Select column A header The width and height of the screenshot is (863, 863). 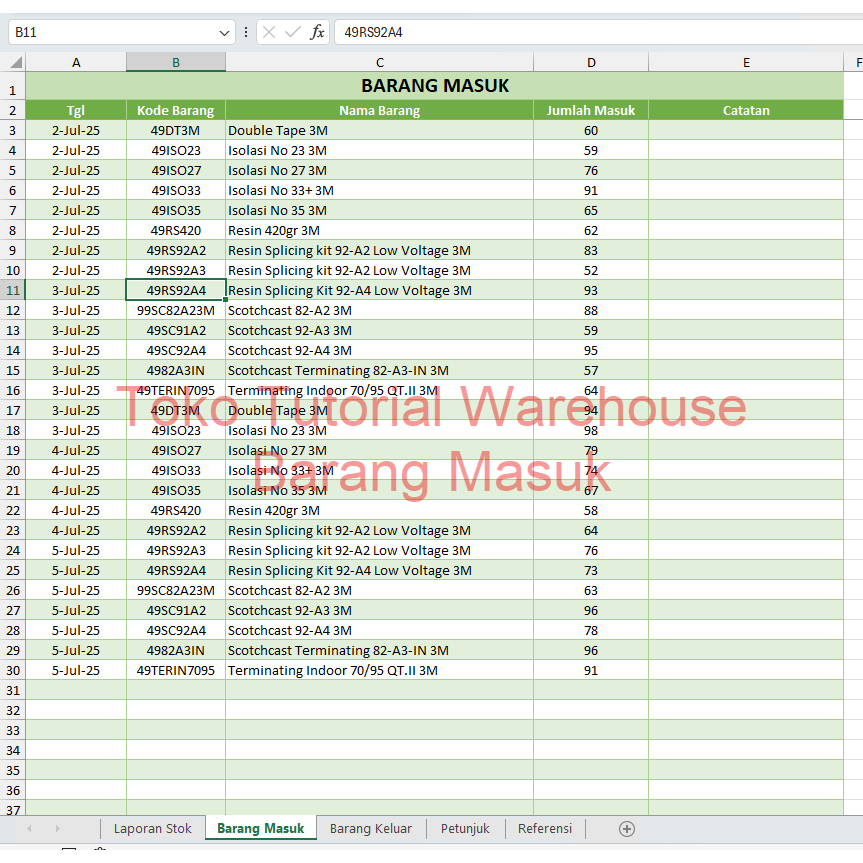(x=76, y=62)
